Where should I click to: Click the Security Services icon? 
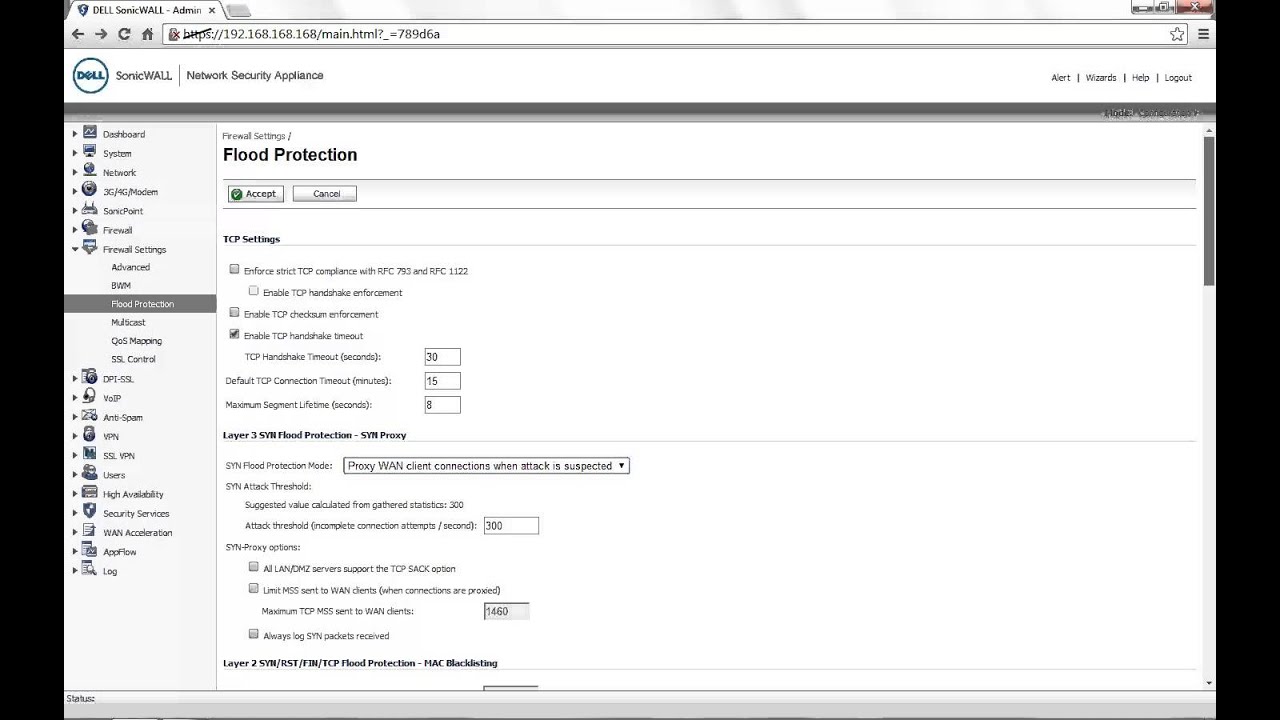[90, 512]
